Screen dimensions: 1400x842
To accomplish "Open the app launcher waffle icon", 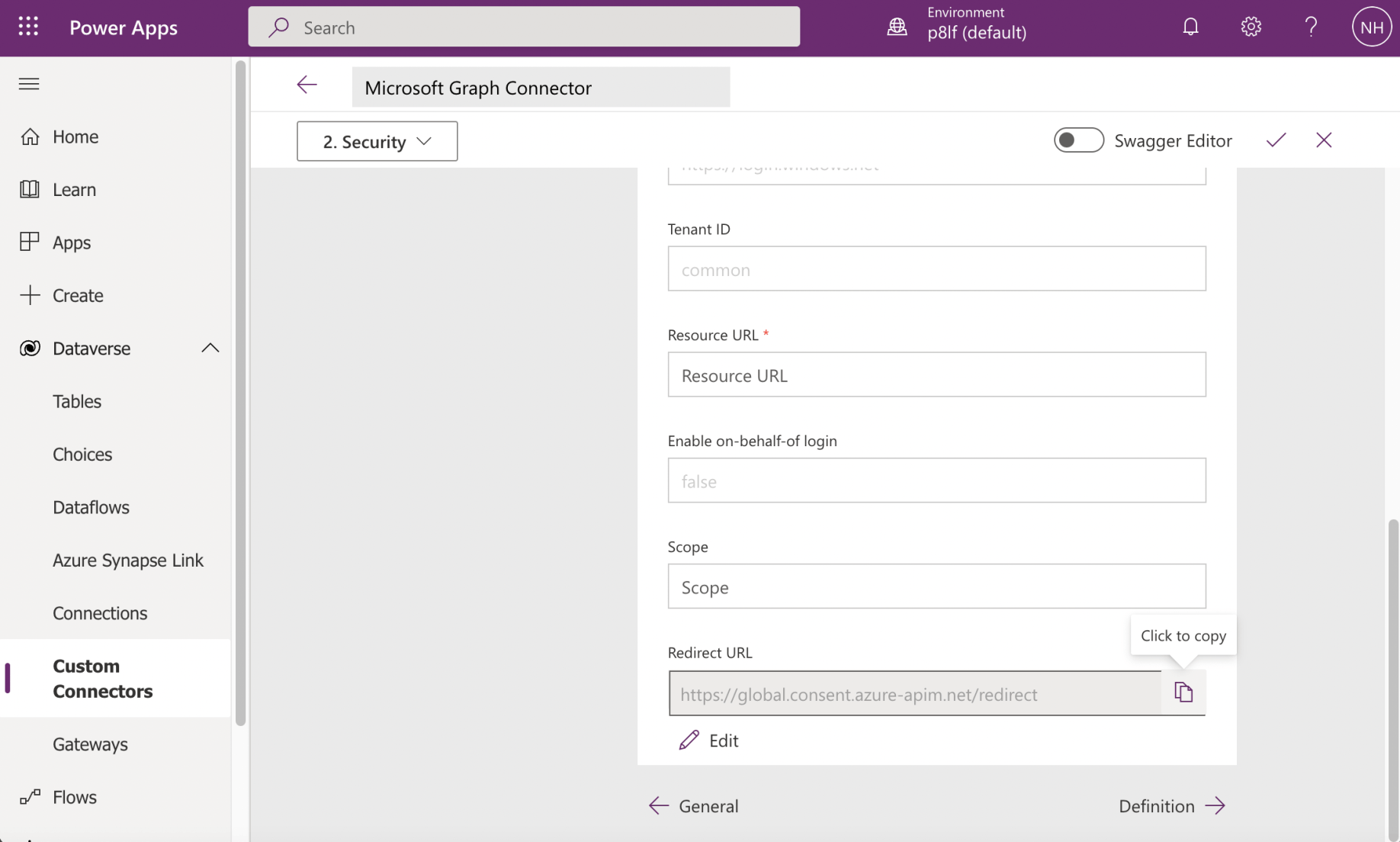I will (x=28, y=27).
